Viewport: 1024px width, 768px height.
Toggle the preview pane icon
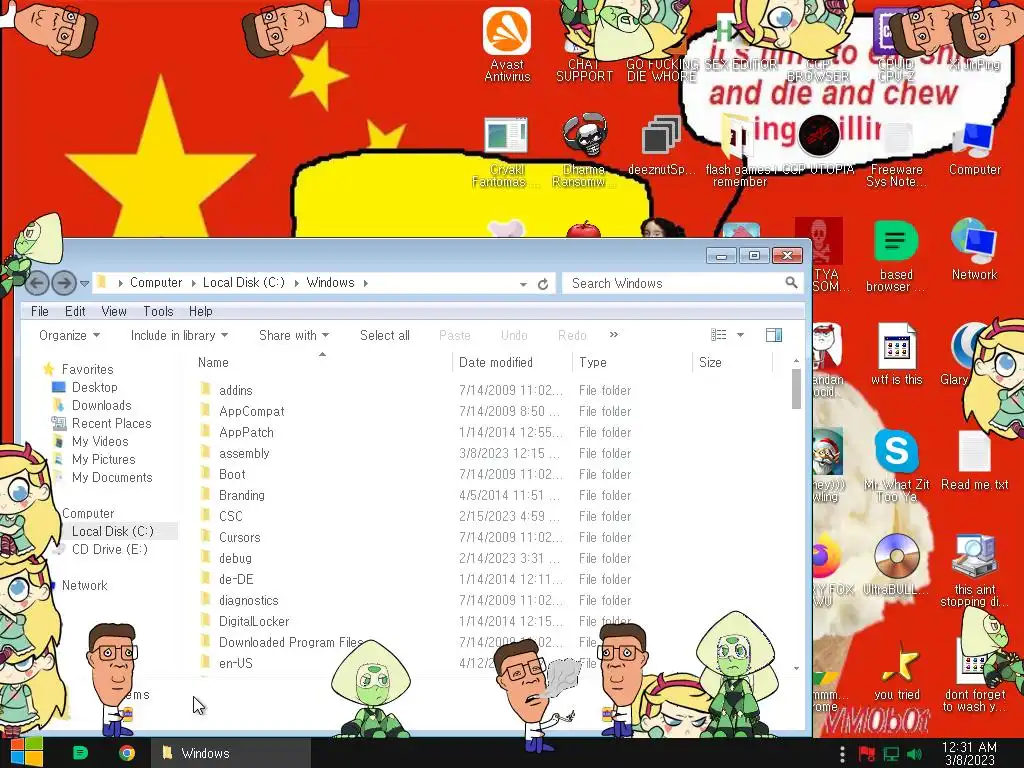click(774, 335)
